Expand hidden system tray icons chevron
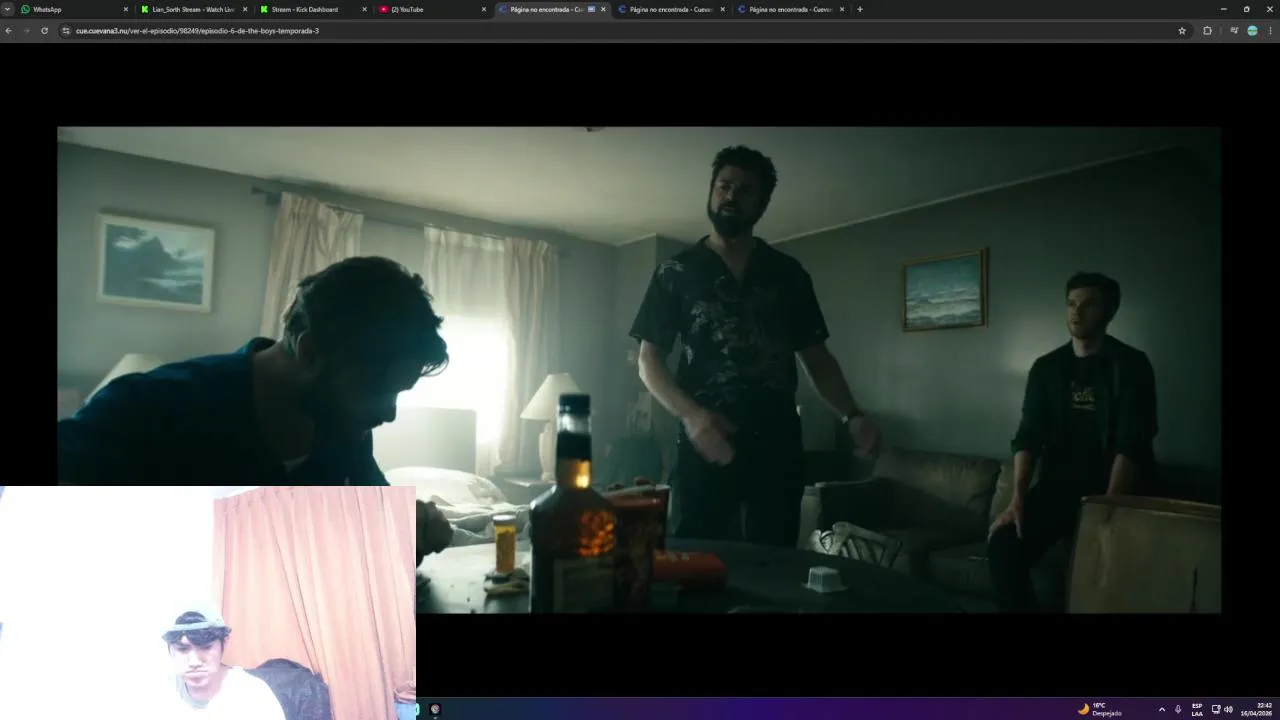This screenshot has width=1280, height=720. [x=1161, y=709]
